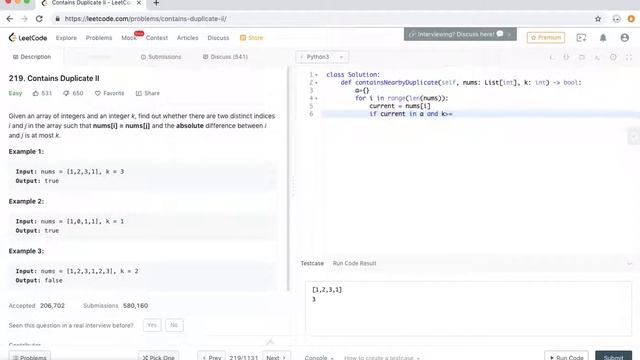Answer No to seen in interview

point(174,325)
